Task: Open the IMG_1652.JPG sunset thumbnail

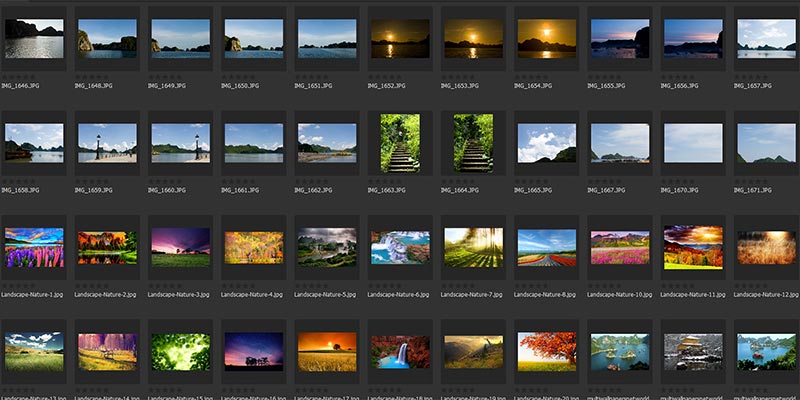Action: (401, 39)
